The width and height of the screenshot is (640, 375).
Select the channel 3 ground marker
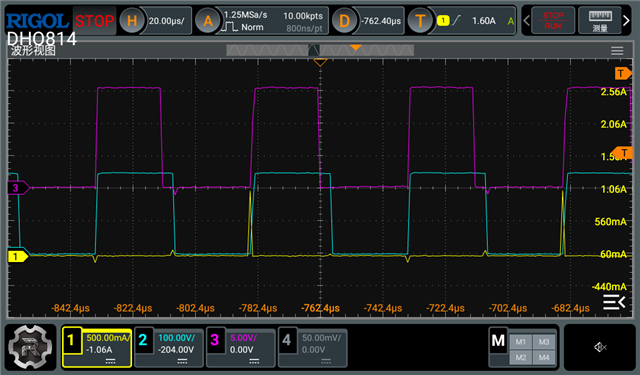[18, 188]
